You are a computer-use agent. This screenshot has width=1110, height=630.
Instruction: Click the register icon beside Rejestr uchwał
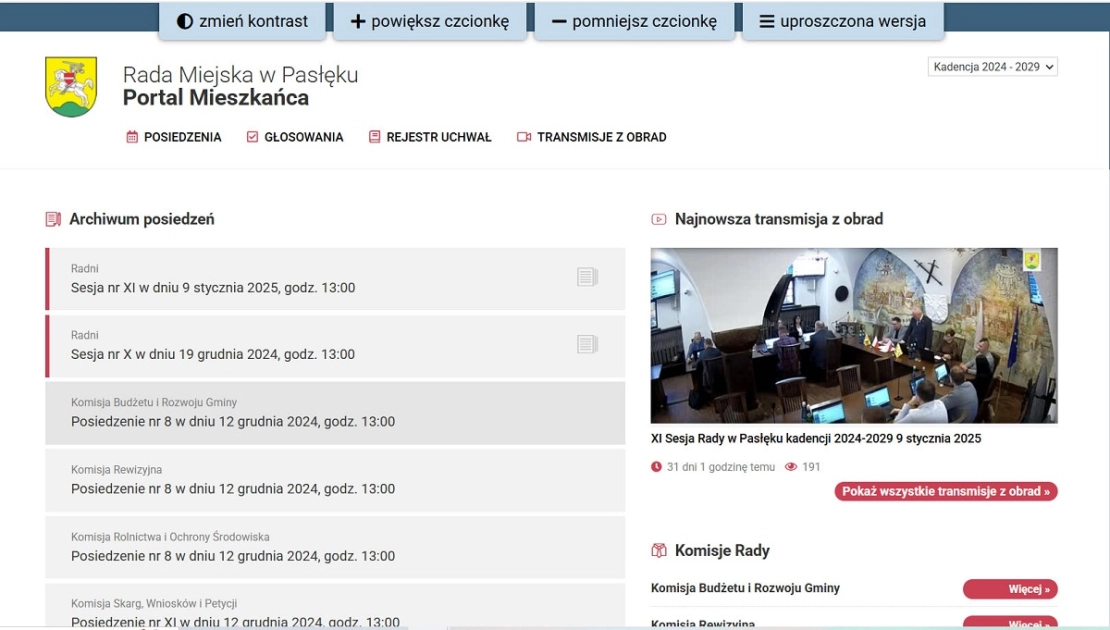click(x=375, y=137)
